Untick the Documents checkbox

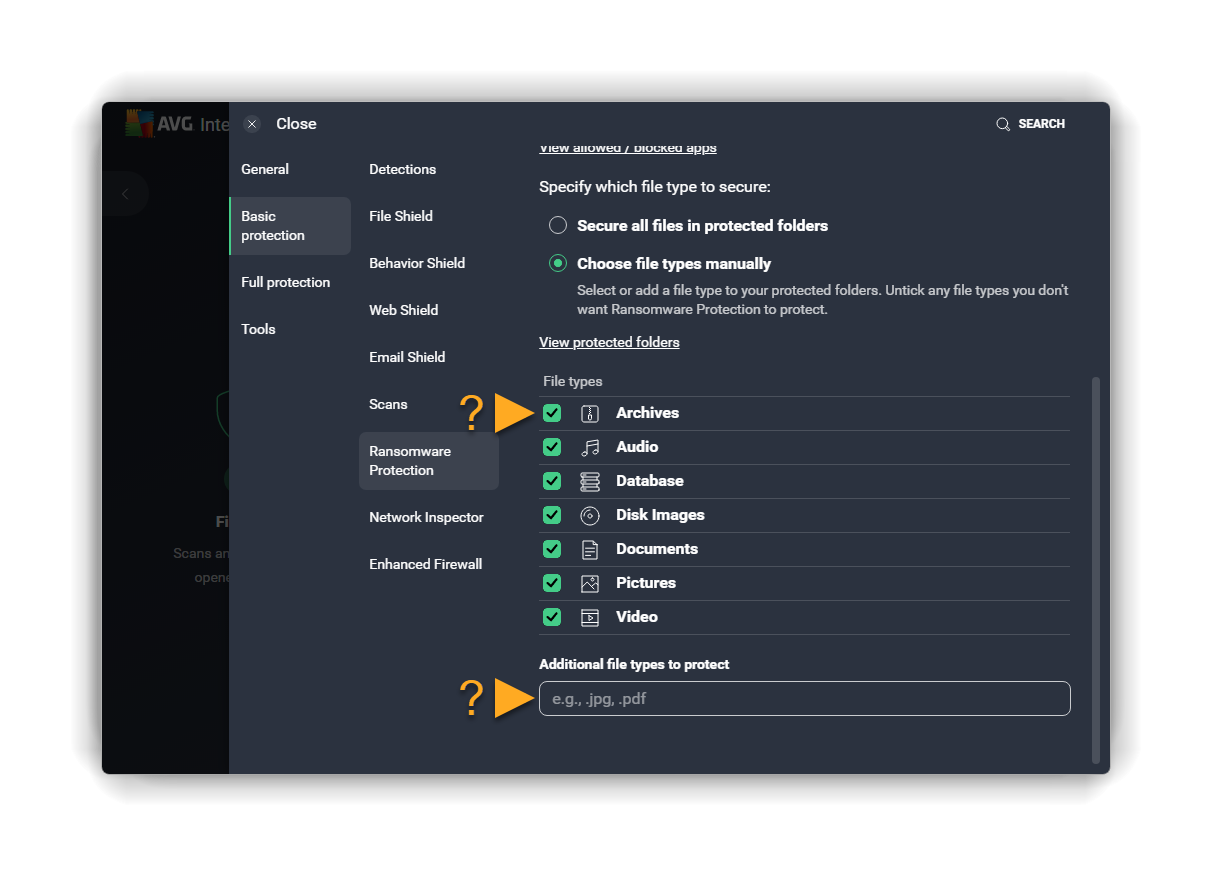pos(552,549)
